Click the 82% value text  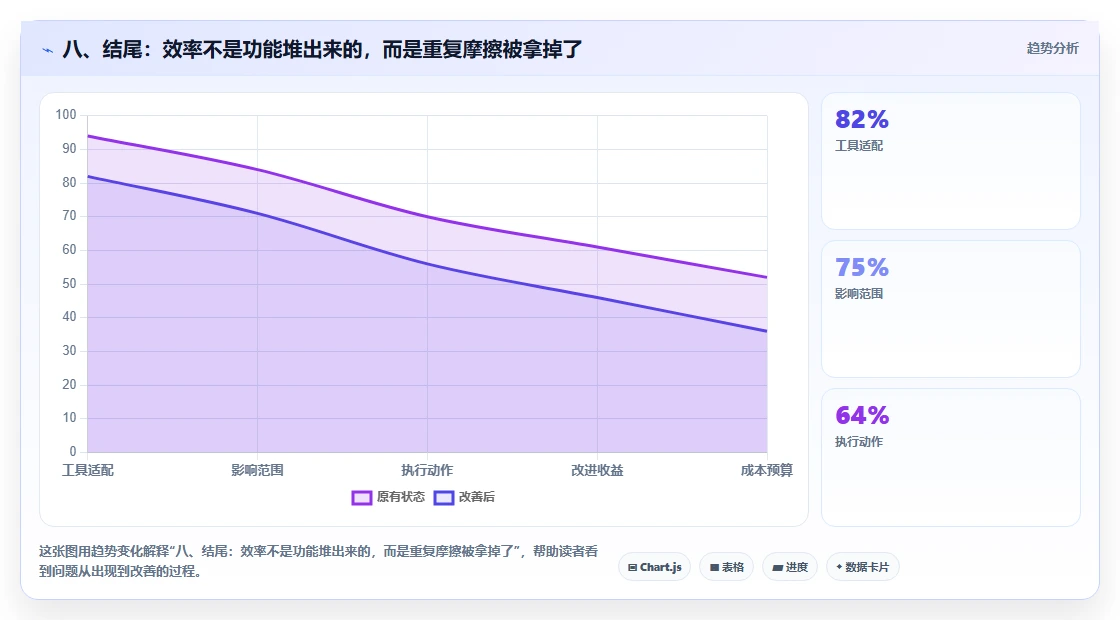coord(861,119)
